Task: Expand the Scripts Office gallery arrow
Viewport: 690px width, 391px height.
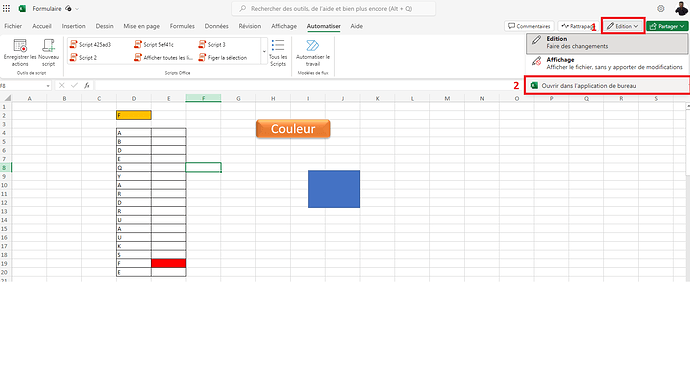Action: pyautogui.click(x=264, y=51)
